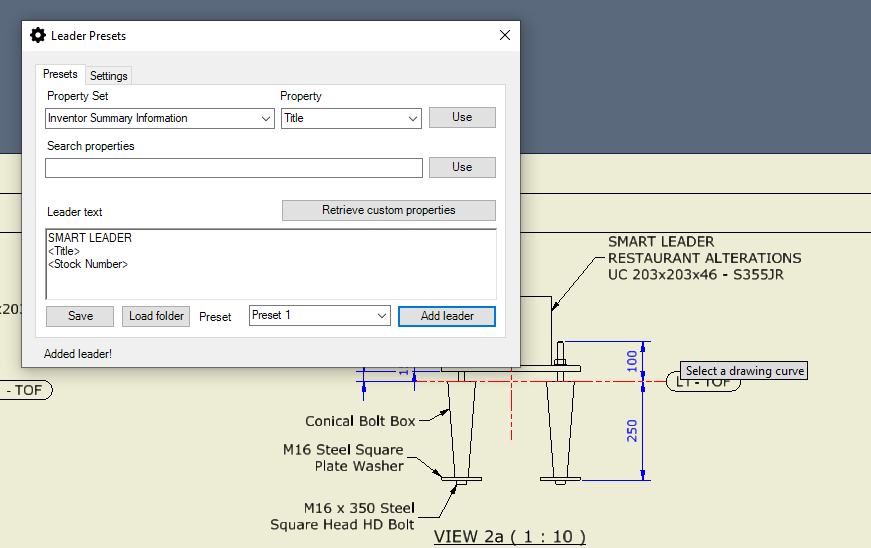
Task: Click the Conical Bolt Box leader text
Action: [x=360, y=421]
